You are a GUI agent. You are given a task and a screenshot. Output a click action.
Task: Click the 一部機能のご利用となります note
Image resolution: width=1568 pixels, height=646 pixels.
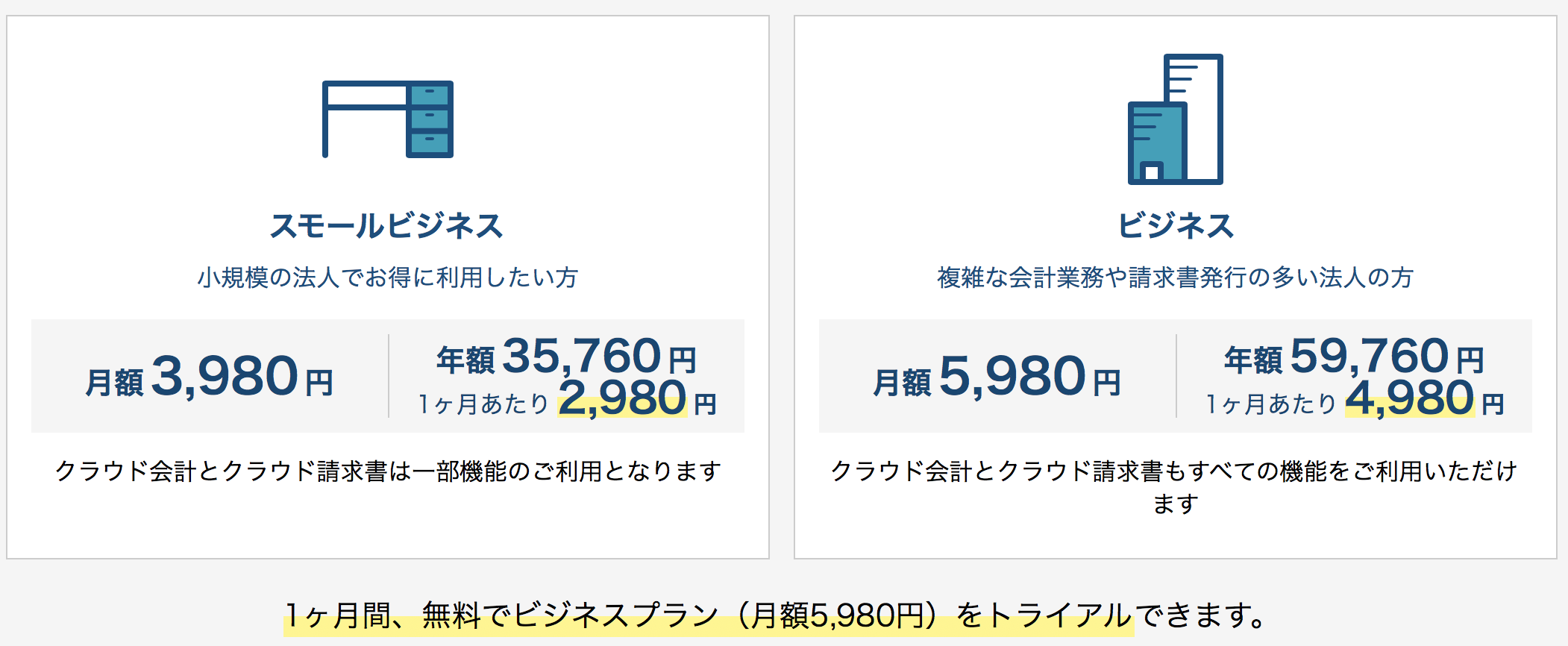point(567,471)
